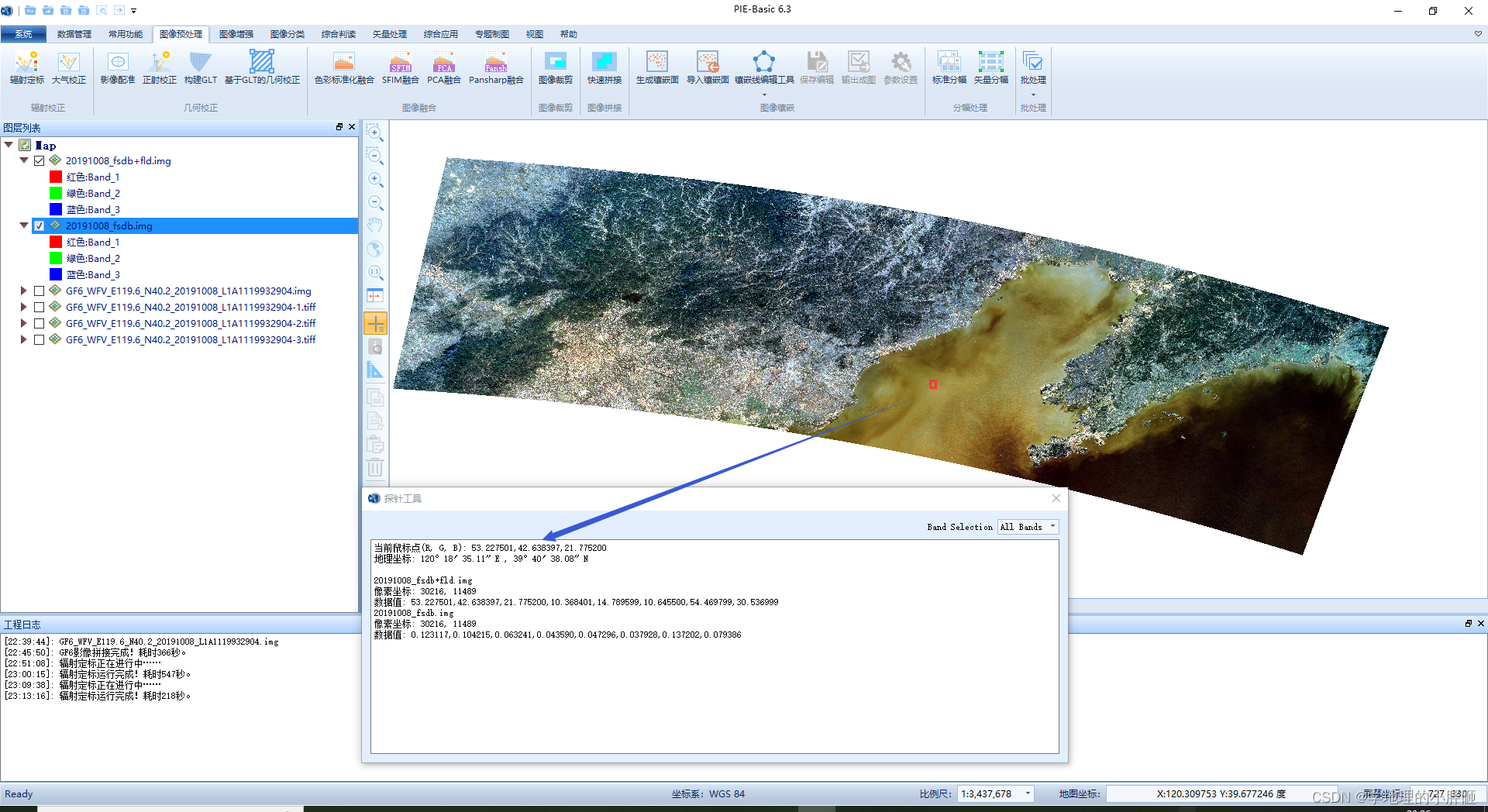
Task: Select the rectangle zoom-in map tool
Action: click(x=375, y=132)
